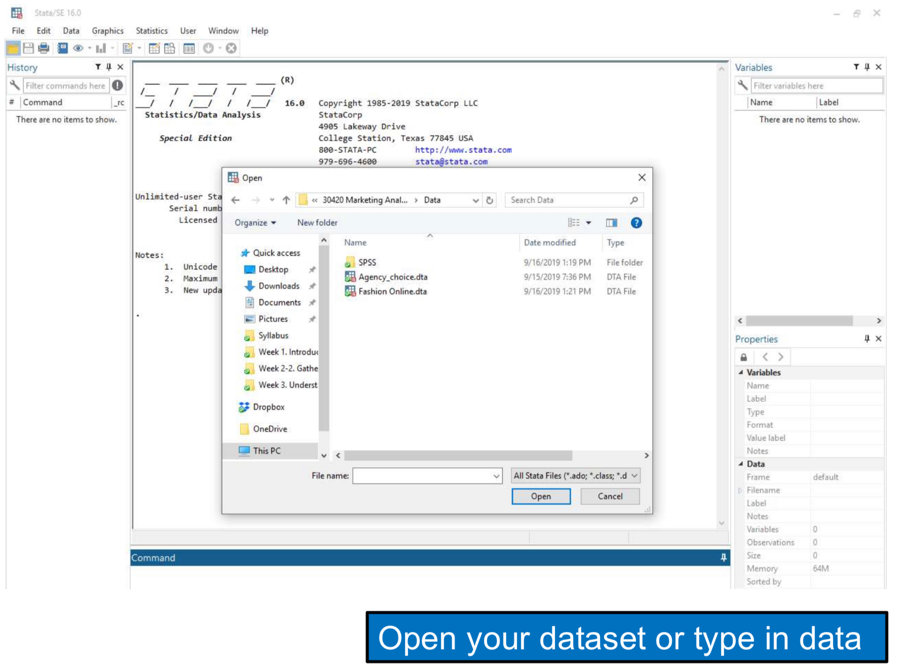
Task: Click previous arrow in Properties panel
Action: 765,357
